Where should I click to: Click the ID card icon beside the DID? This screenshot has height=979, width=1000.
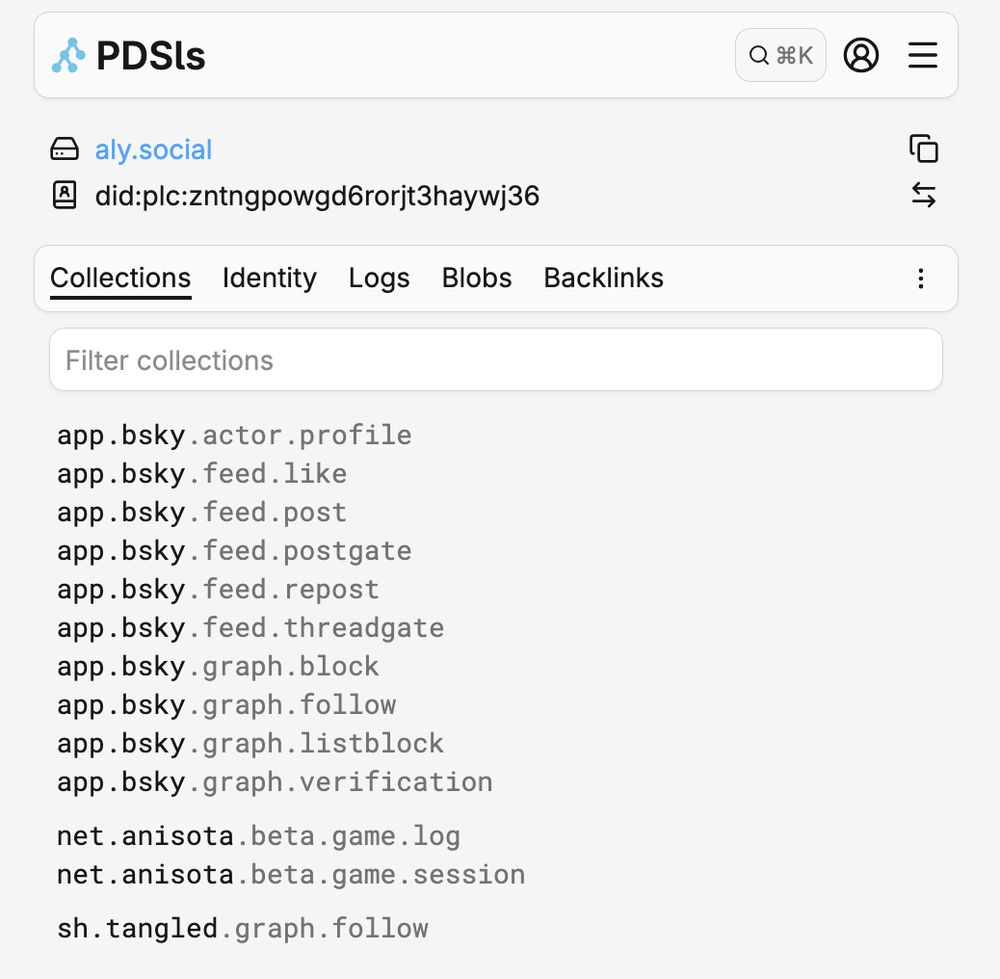[65, 195]
